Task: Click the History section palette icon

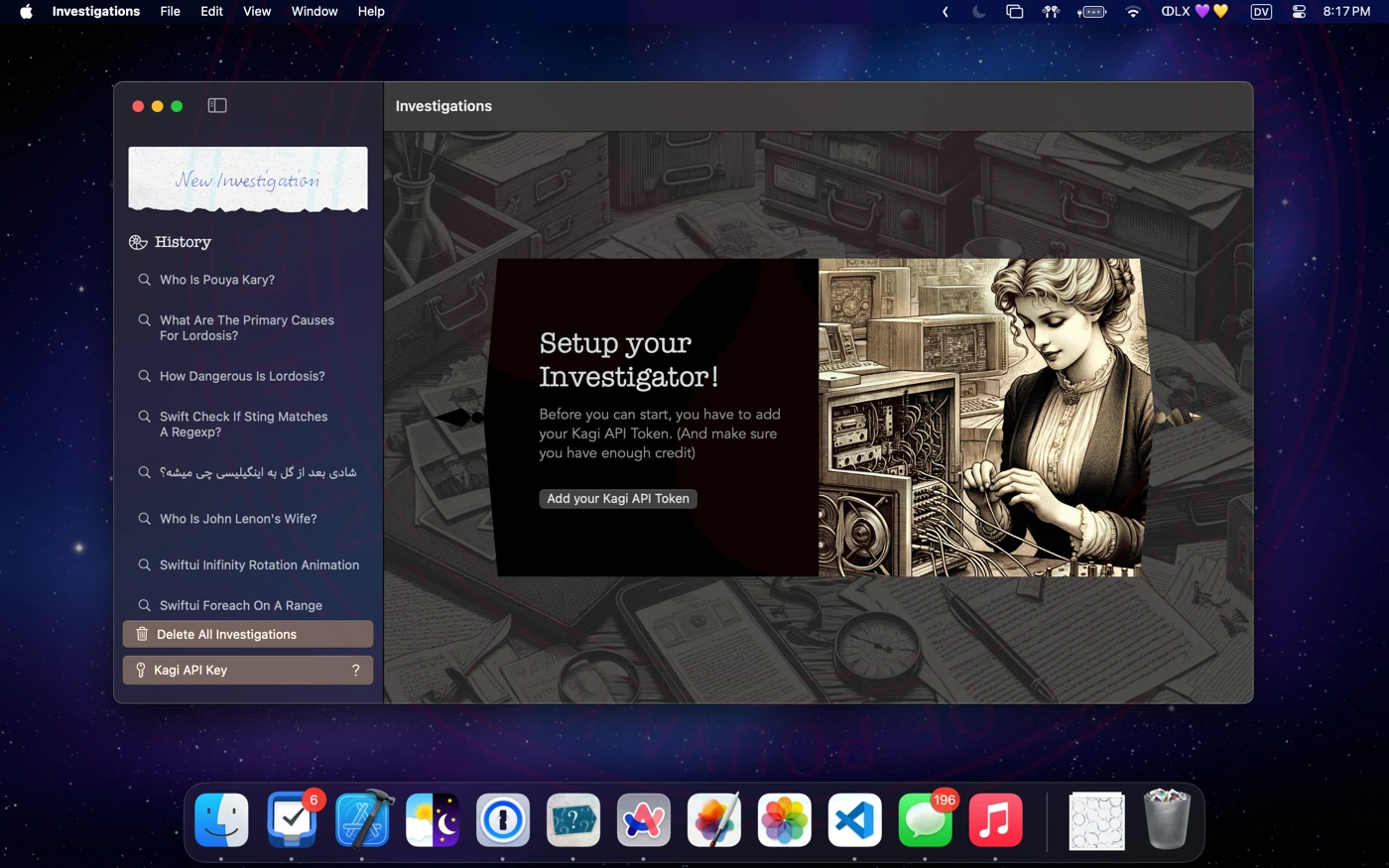Action: (x=138, y=242)
